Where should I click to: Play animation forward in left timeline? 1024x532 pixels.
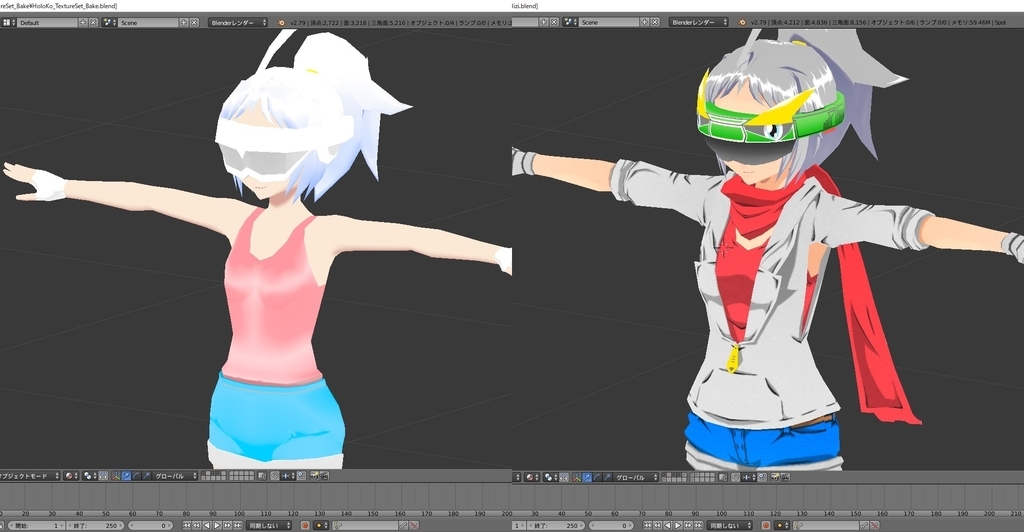click(217, 525)
